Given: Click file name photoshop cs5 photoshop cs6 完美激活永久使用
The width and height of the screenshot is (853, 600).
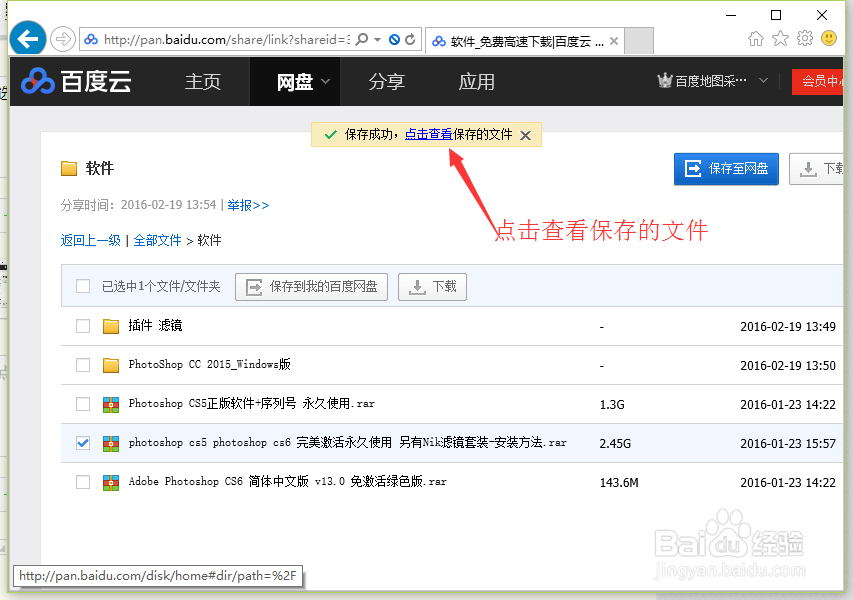Looking at the screenshot, I should (x=348, y=442).
